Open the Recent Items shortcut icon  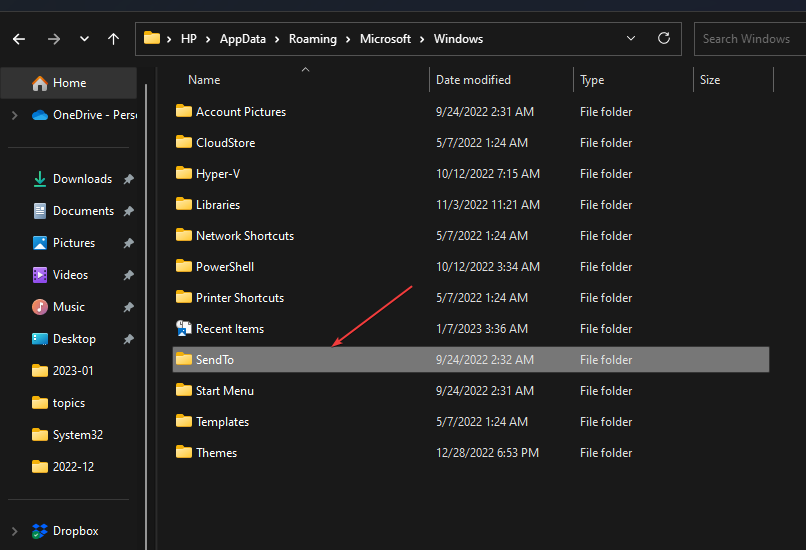tap(184, 329)
